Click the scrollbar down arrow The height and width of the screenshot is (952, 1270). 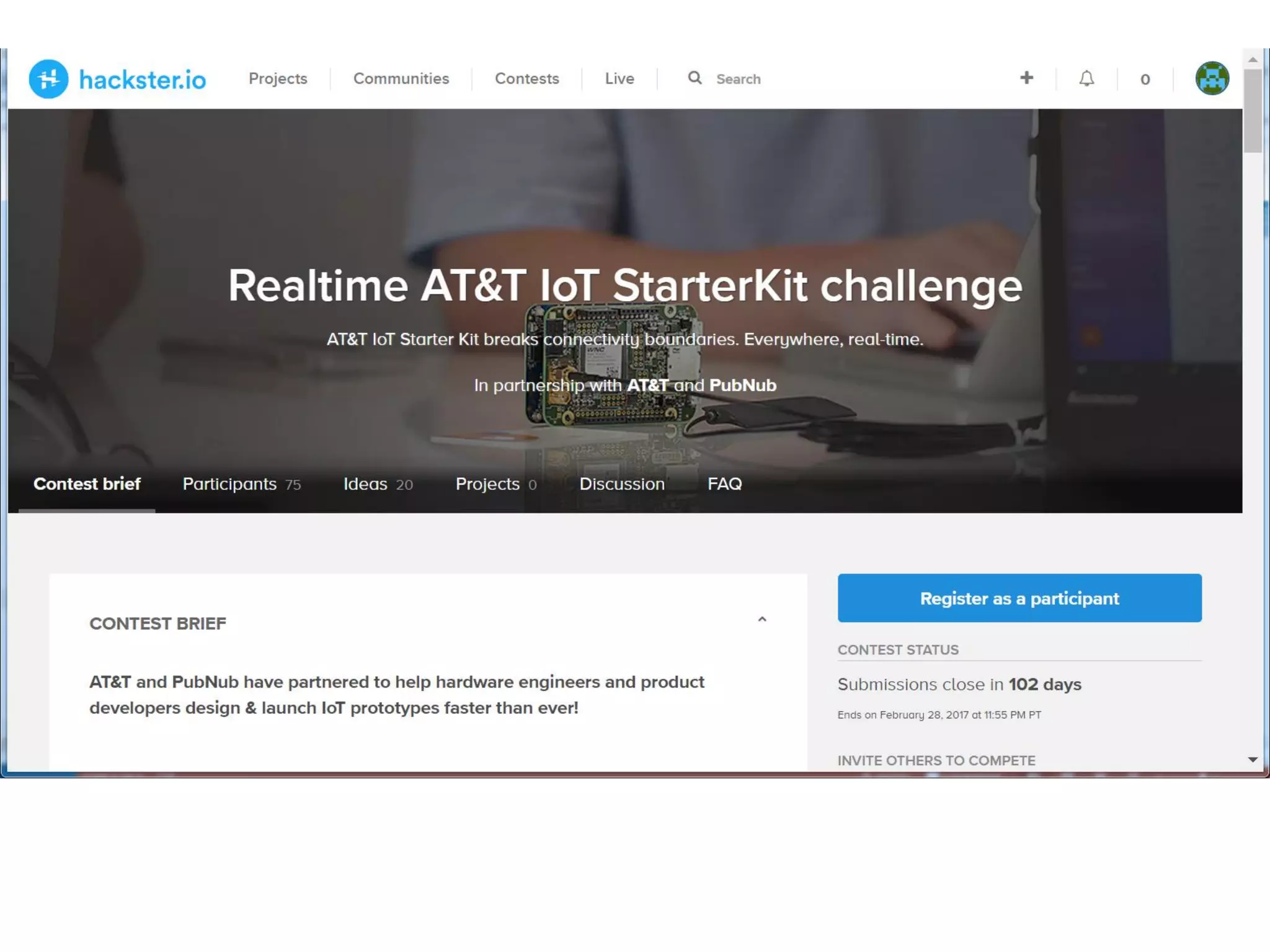[1253, 759]
